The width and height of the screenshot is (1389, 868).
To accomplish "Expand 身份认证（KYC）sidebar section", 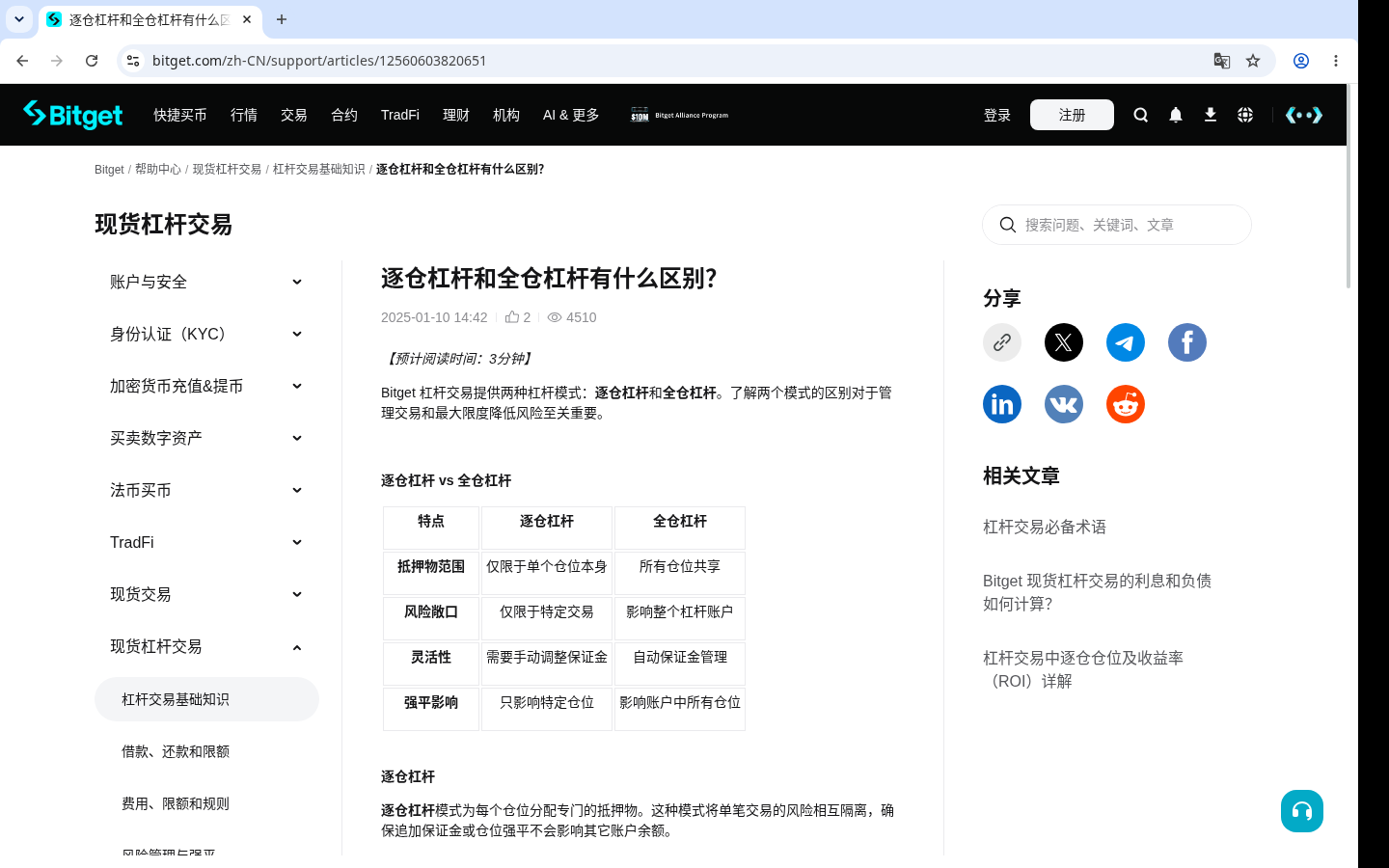I will pos(206,334).
